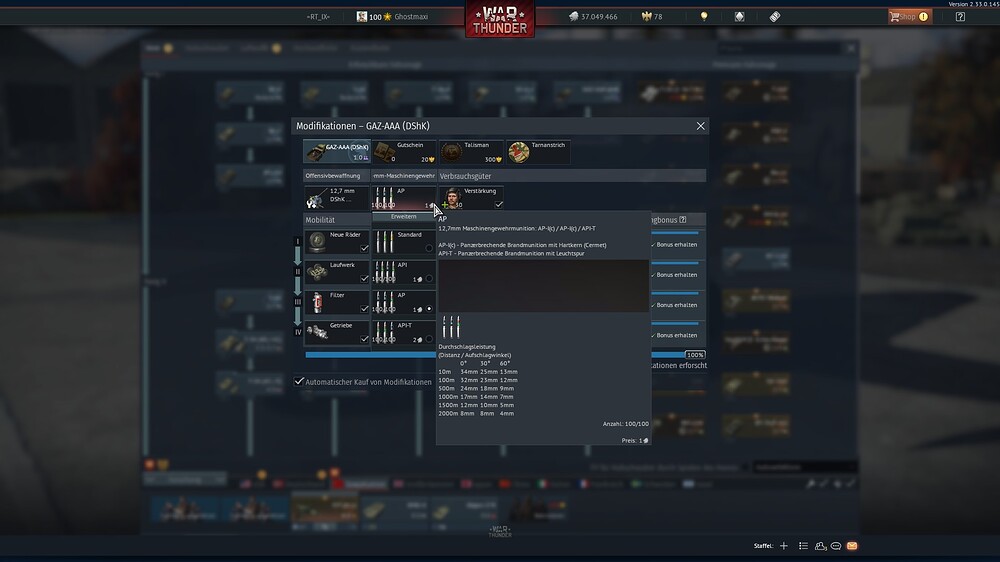Click the War Thunder logo
The image size is (1000, 562).
500,19
